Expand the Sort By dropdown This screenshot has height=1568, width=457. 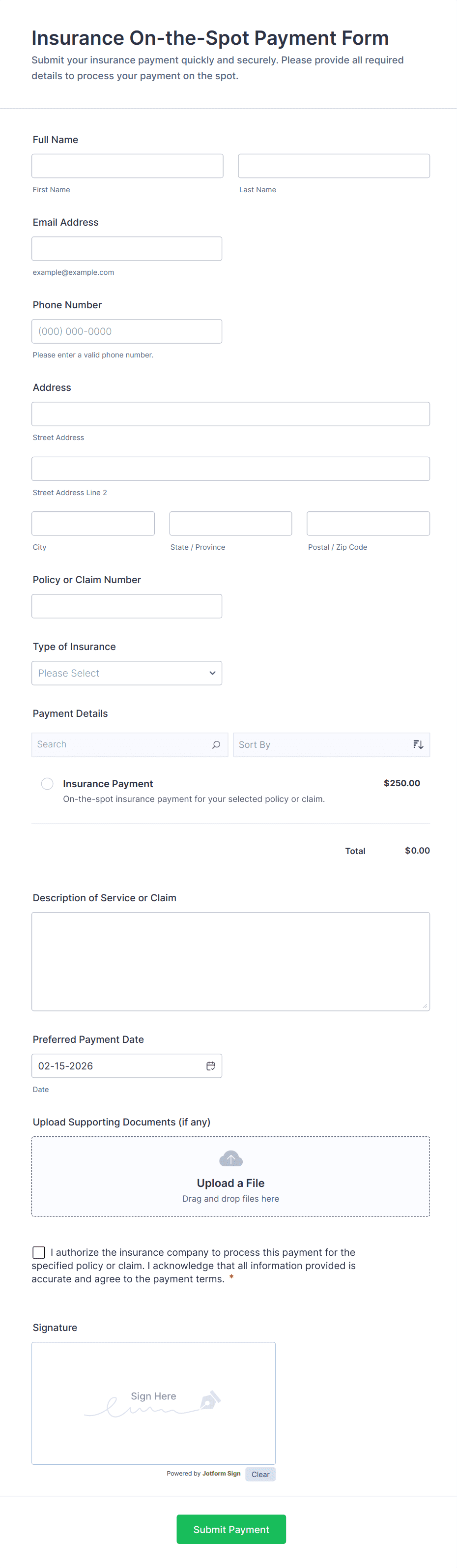tap(322, 744)
